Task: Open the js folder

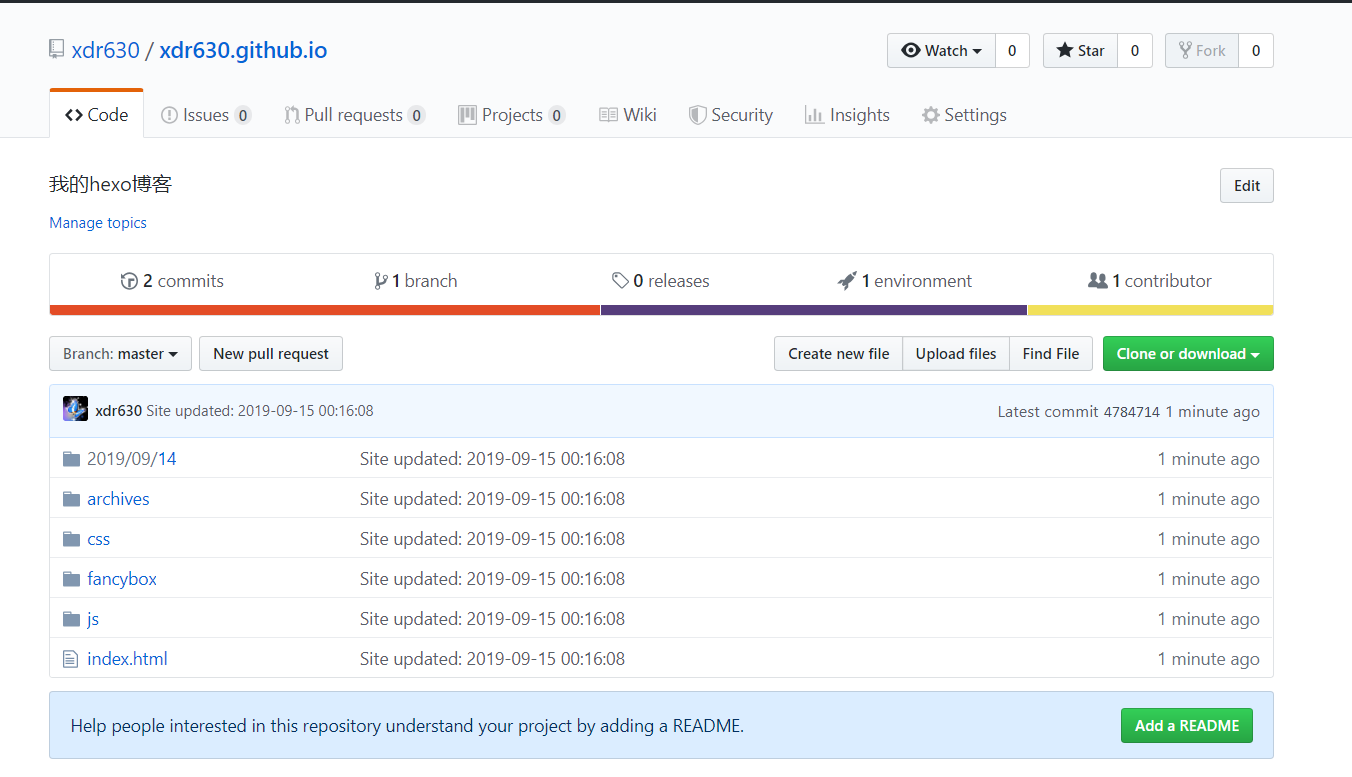Action: point(93,619)
